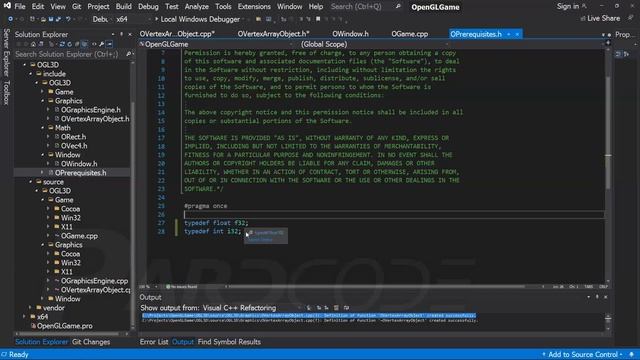This screenshot has width=640, height=360.
Task: Collapse the include folder node
Action: 31,74
